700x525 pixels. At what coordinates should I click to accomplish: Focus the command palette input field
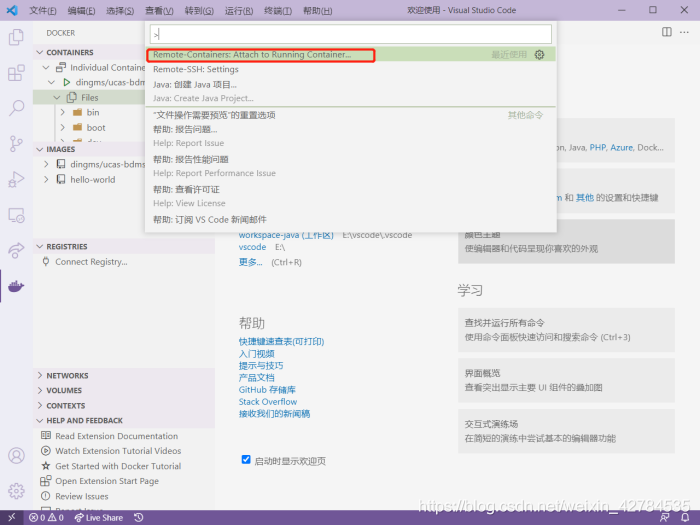tap(350, 34)
